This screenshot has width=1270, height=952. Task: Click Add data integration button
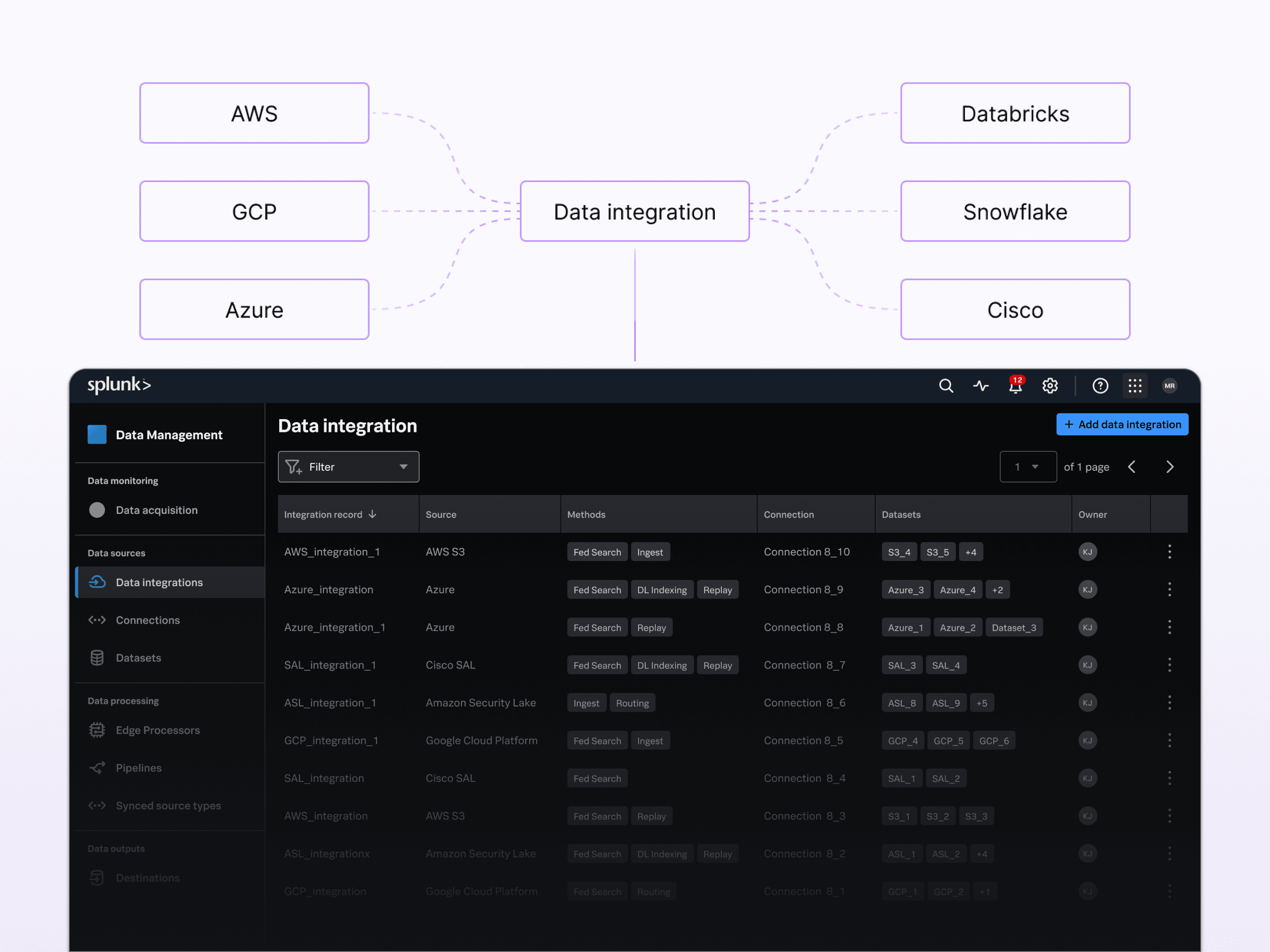pos(1122,424)
